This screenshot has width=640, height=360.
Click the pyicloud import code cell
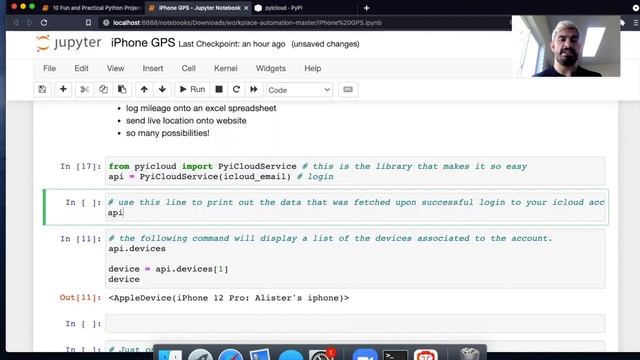click(x=355, y=171)
